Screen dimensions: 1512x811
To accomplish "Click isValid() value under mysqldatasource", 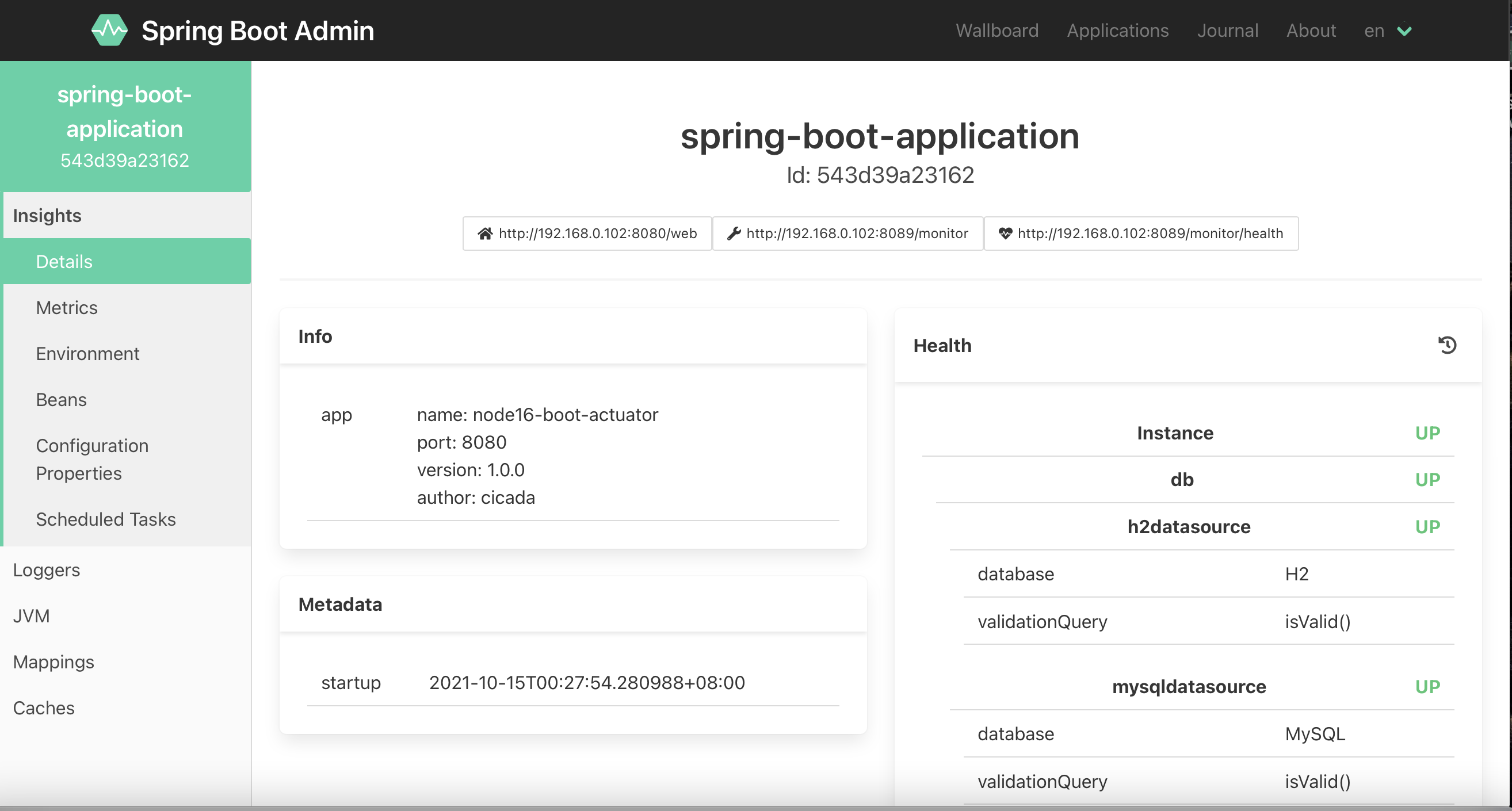I will pos(1318,782).
